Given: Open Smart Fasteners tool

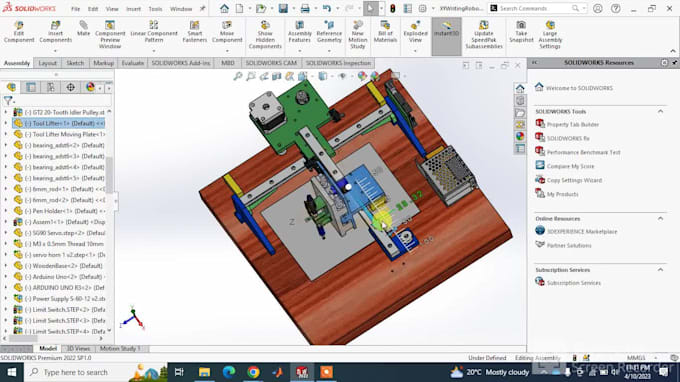Looking at the screenshot, I should point(195,32).
